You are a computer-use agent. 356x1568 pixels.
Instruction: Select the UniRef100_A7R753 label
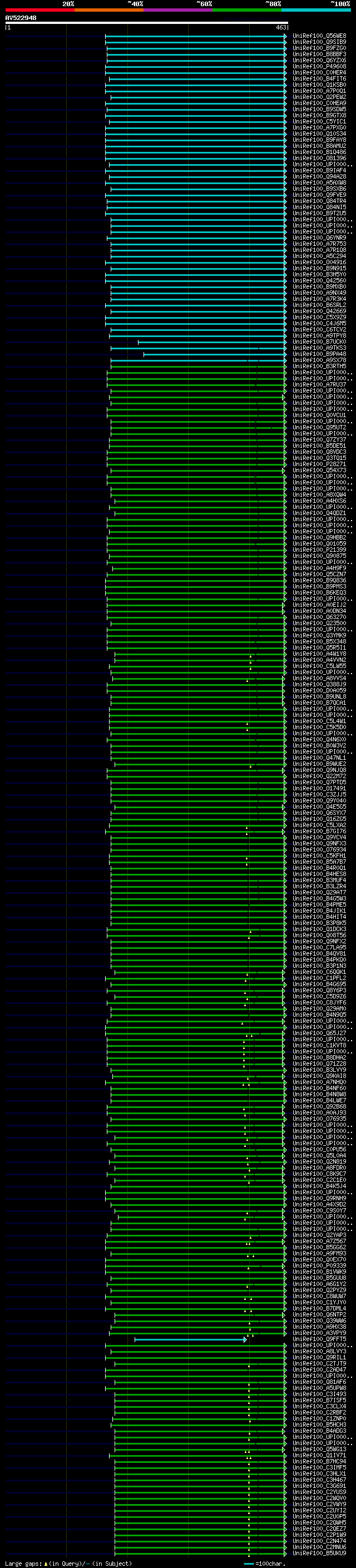(319, 244)
